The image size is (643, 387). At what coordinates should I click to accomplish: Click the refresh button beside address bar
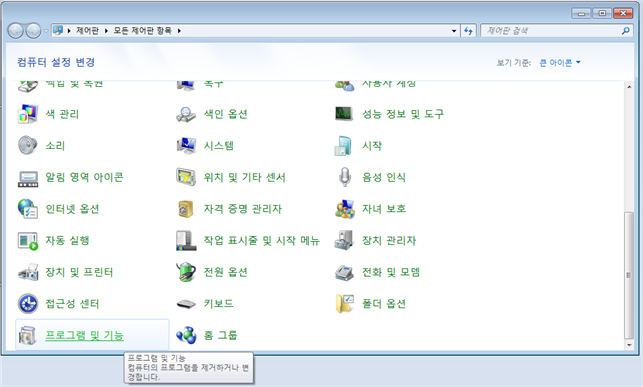tap(468, 31)
